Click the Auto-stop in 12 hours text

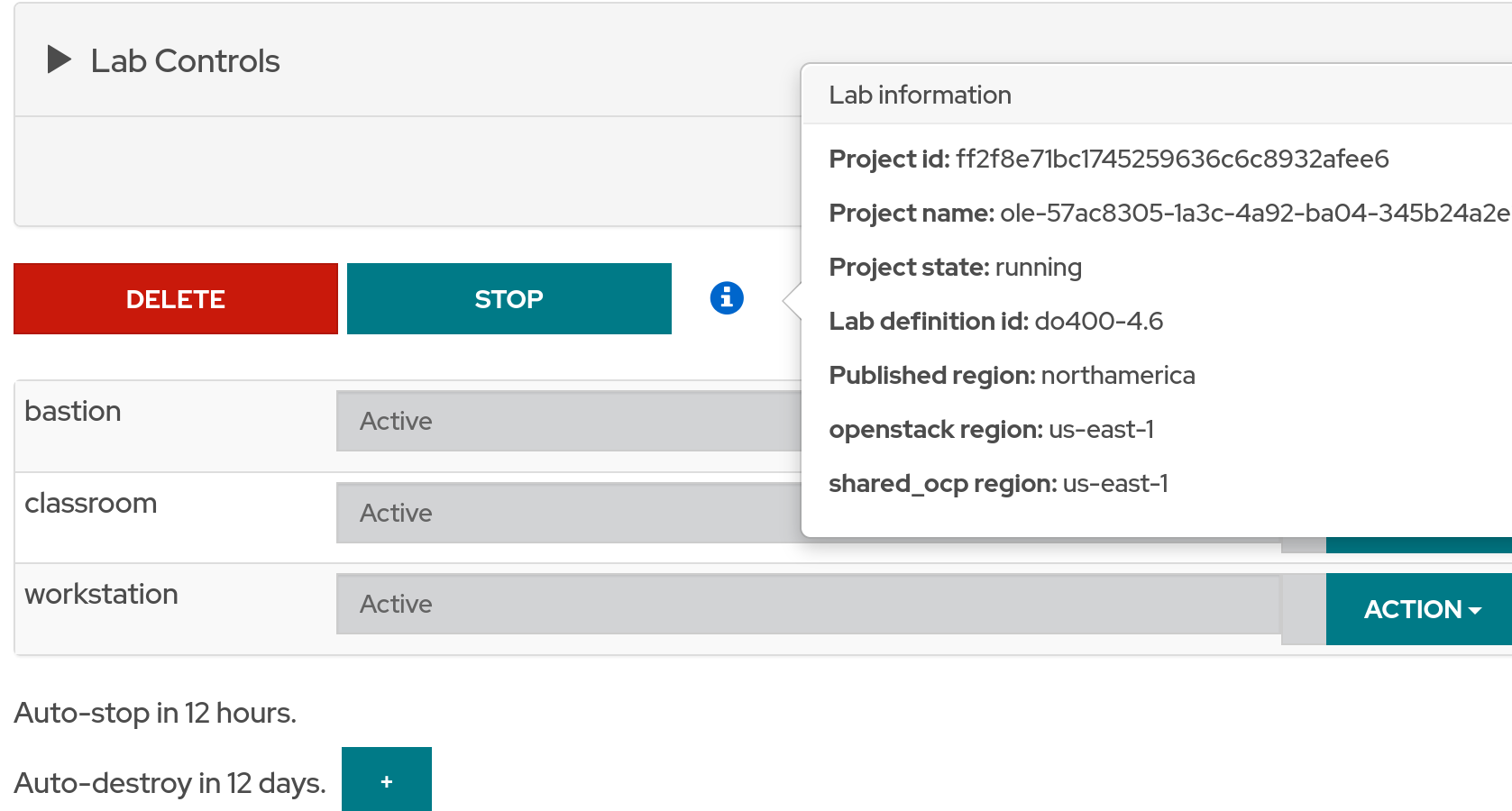155,713
